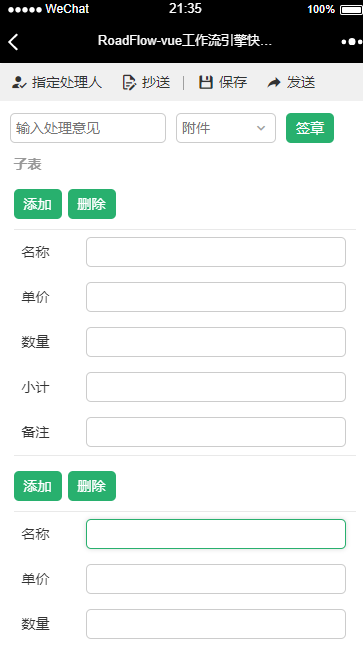This screenshot has width=363, height=645.
Task: Click the second 删除 button
Action: tap(92, 486)
